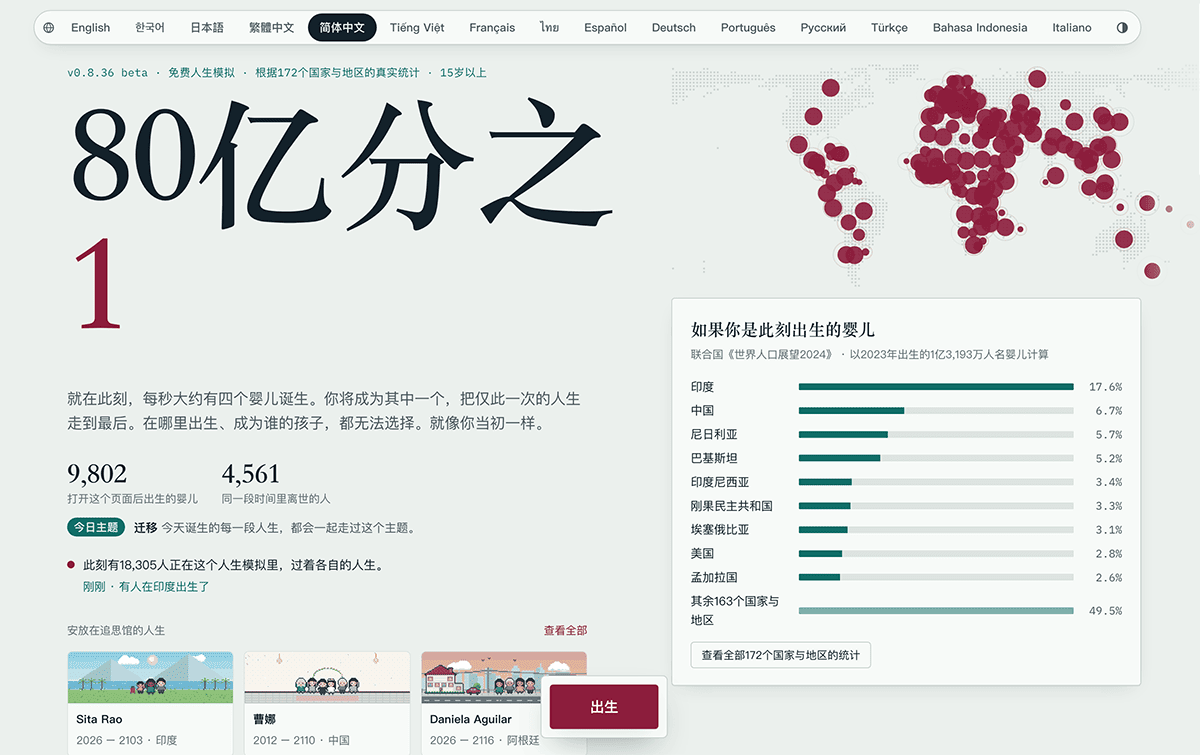Click the 印度尼西亚 row label

(719, 482)
